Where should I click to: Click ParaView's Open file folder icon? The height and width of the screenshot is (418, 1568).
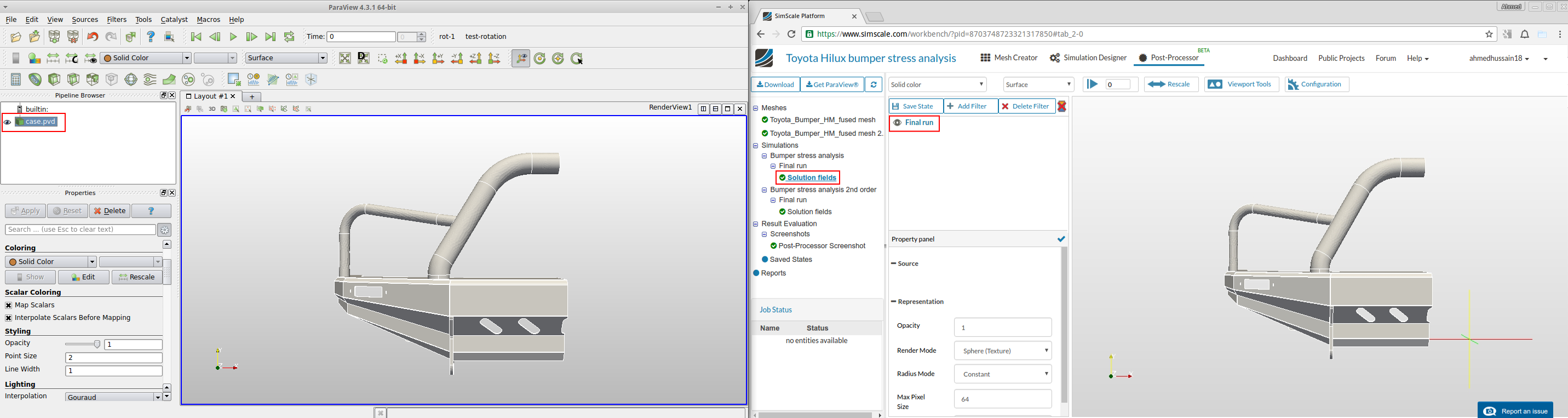[x=16, y=37]
